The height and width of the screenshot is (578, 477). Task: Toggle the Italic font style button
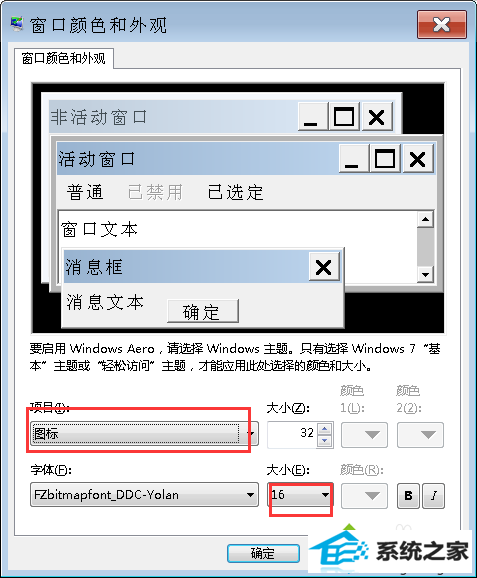(434, 496)
